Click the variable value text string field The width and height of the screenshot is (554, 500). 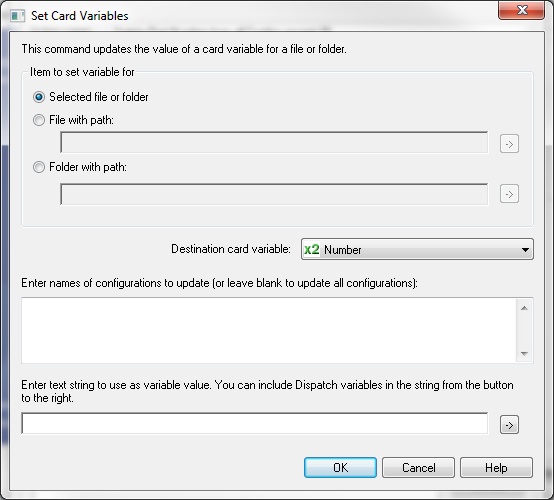click(x=254, y=423)
